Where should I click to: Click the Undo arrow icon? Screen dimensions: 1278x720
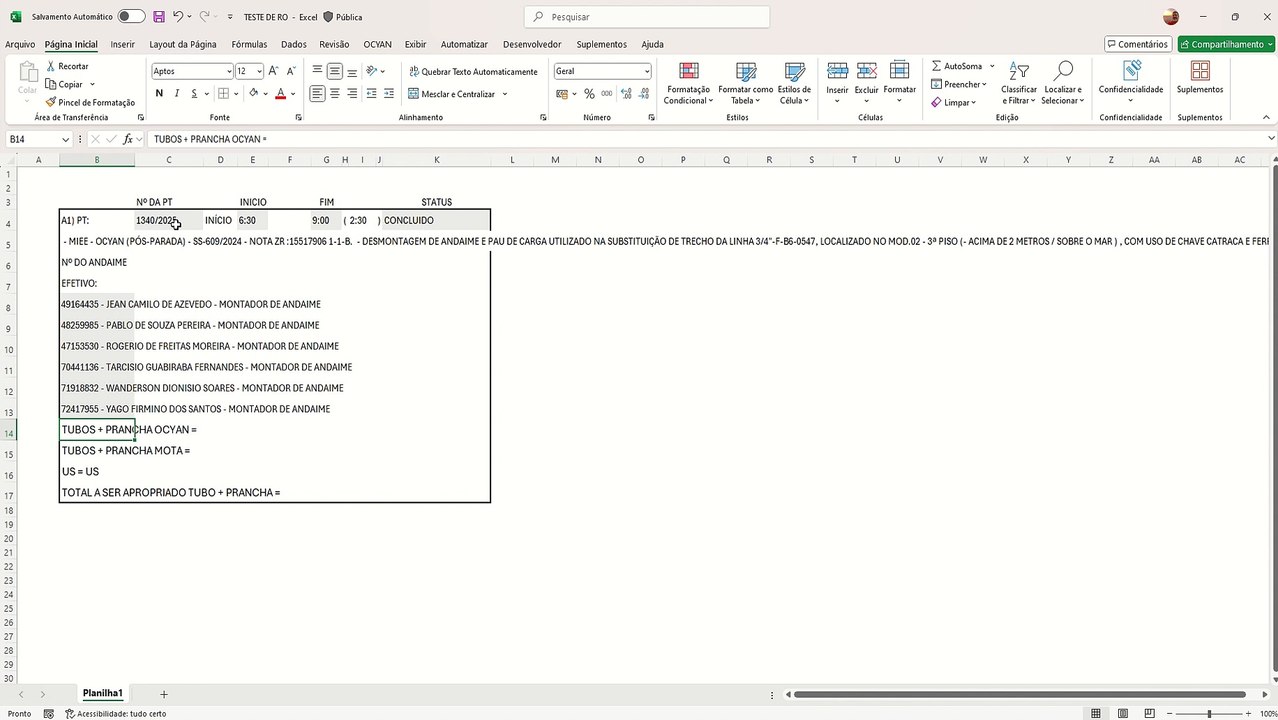(x=178, y=17)
